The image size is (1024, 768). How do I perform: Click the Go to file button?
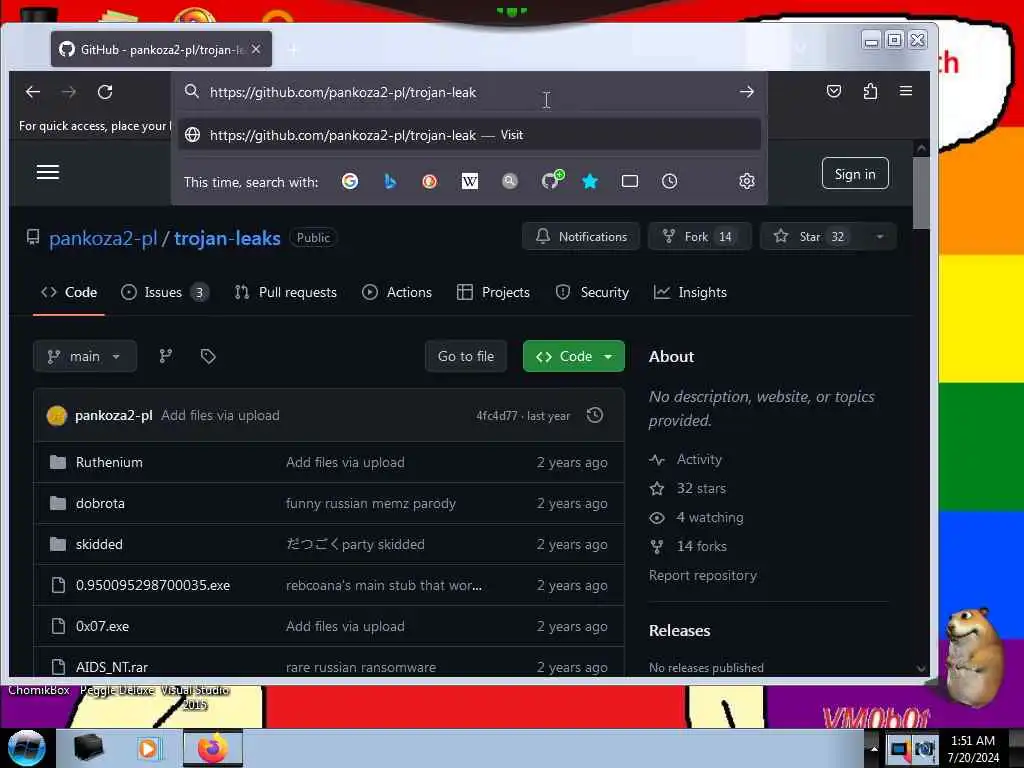[466, 357]
